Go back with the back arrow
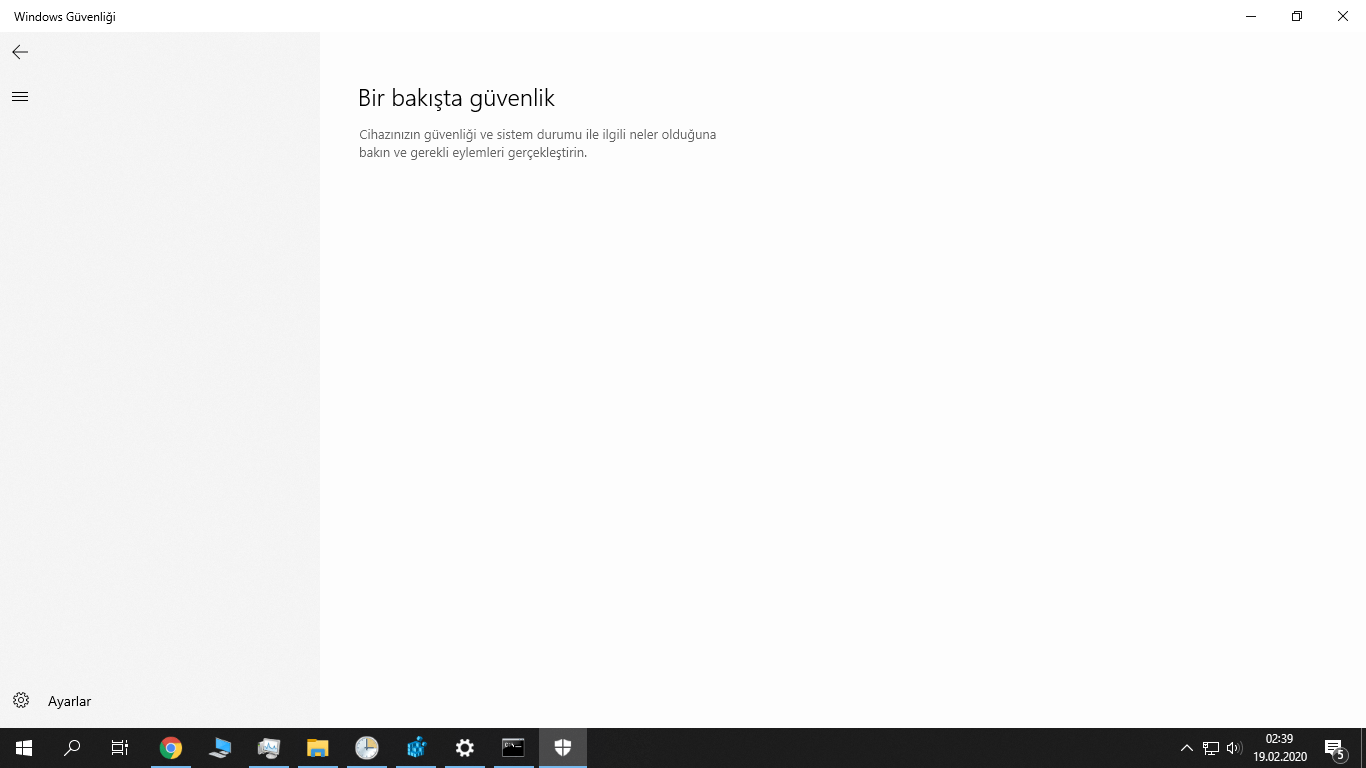 20,52
